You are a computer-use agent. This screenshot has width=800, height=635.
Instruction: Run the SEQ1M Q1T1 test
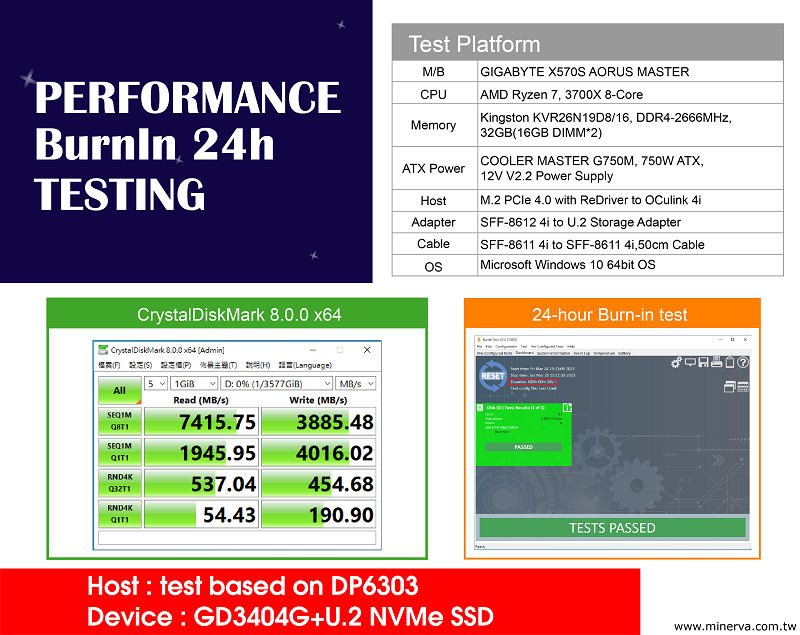(x=119, y=452)
